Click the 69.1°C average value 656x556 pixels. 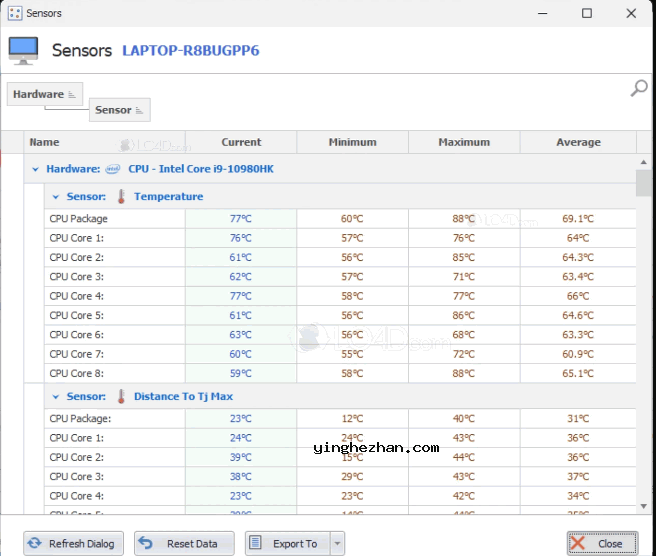(578, 219)
